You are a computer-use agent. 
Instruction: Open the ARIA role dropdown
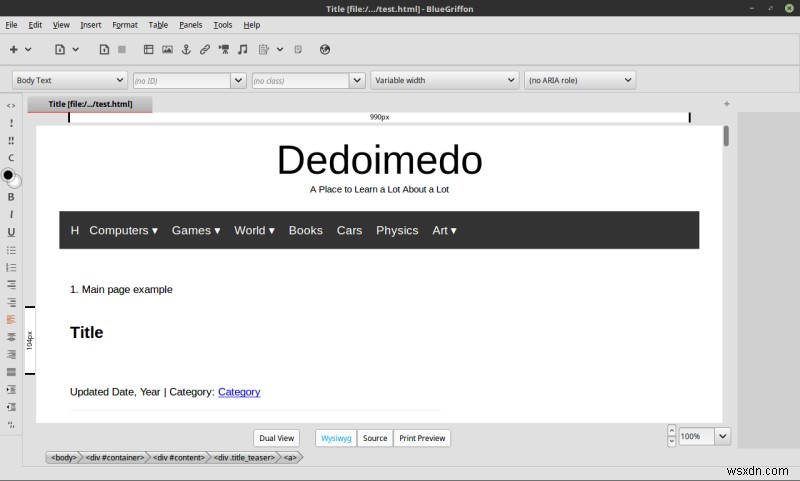[580, 80]
